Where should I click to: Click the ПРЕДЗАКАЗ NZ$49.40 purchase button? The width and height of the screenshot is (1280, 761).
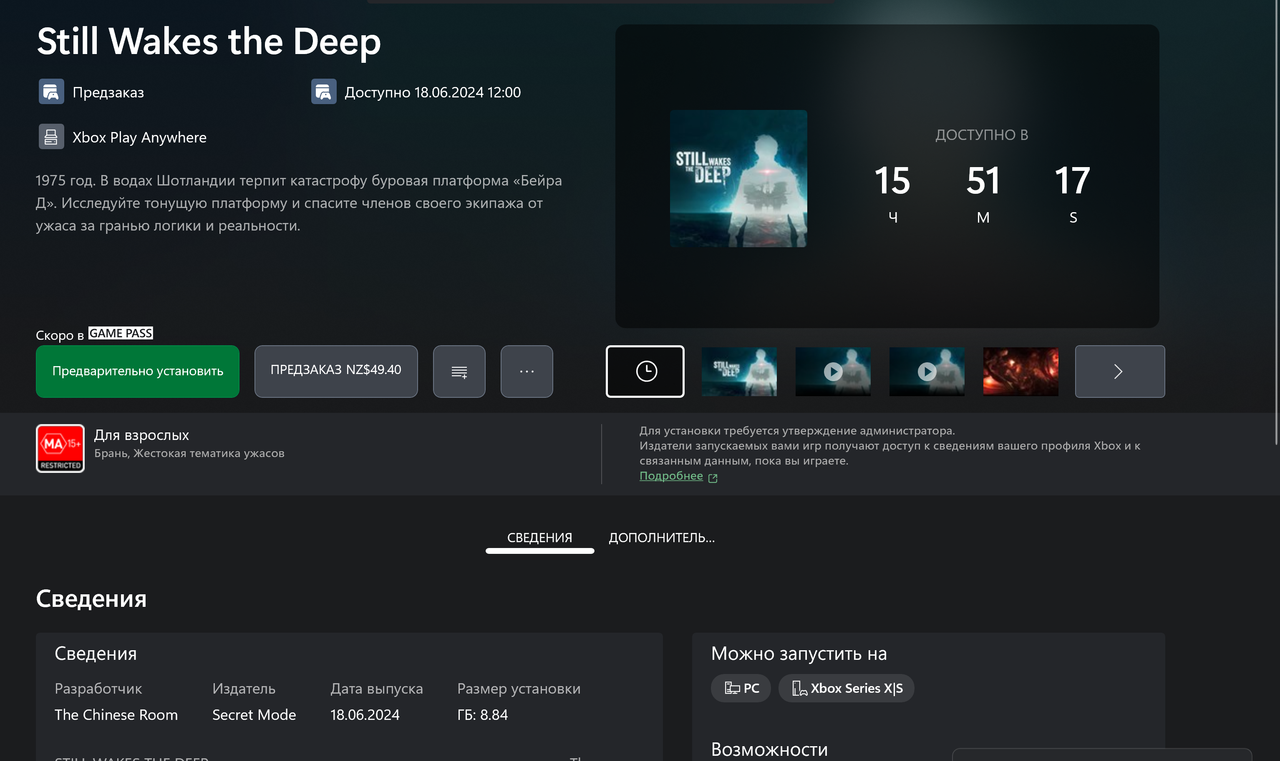click(x=336, y=371)
